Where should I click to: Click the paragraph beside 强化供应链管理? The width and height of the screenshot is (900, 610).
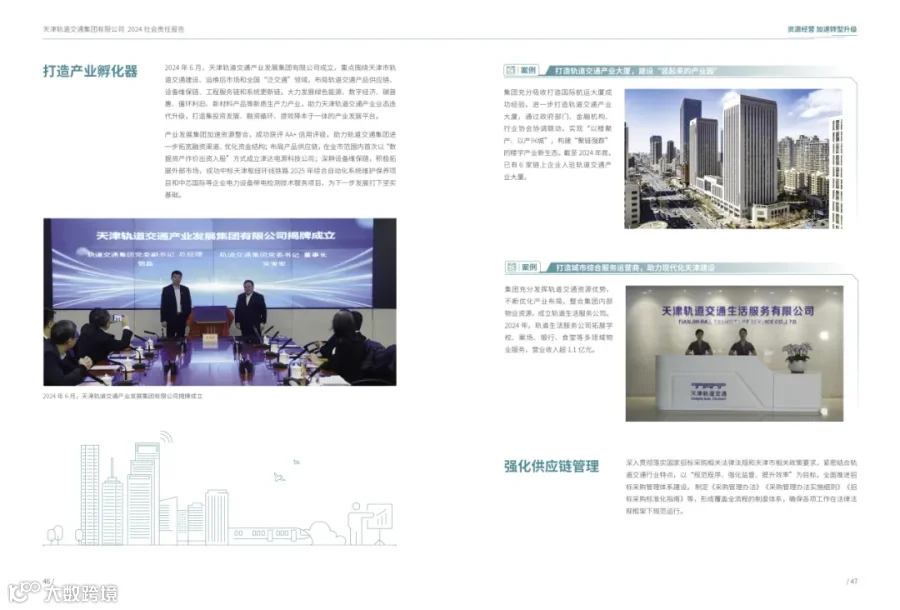(x=742, y=487)
